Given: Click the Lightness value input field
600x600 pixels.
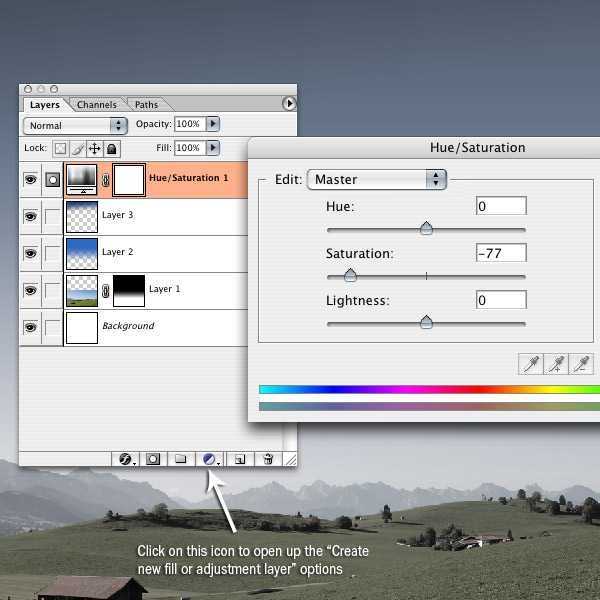Looking at the screenshot, I should point(501,300).
